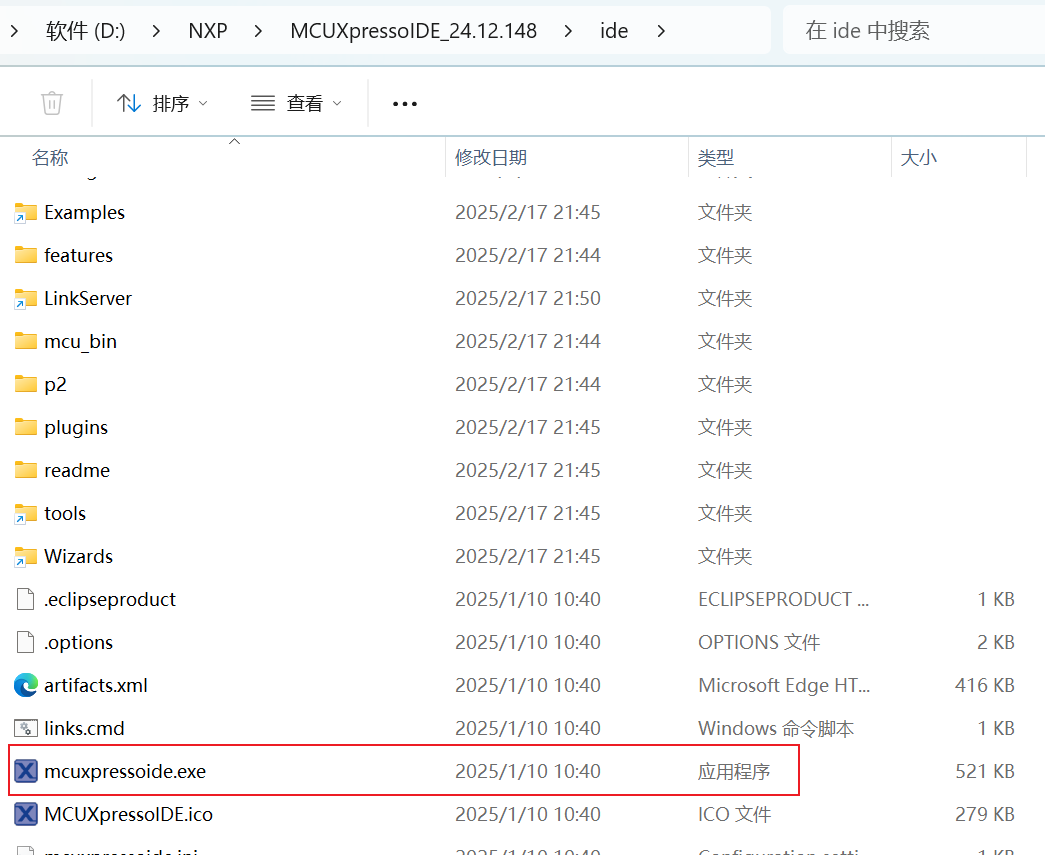
Task: Select the links.cmd script icon
Action: pyautogui.click(x=25, y=728)
